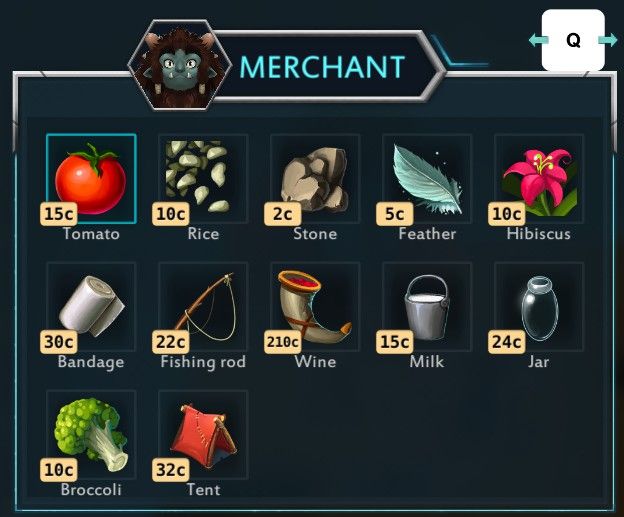Click the Fishing rod text label
The image size is (624, 517).
point(203,362)
